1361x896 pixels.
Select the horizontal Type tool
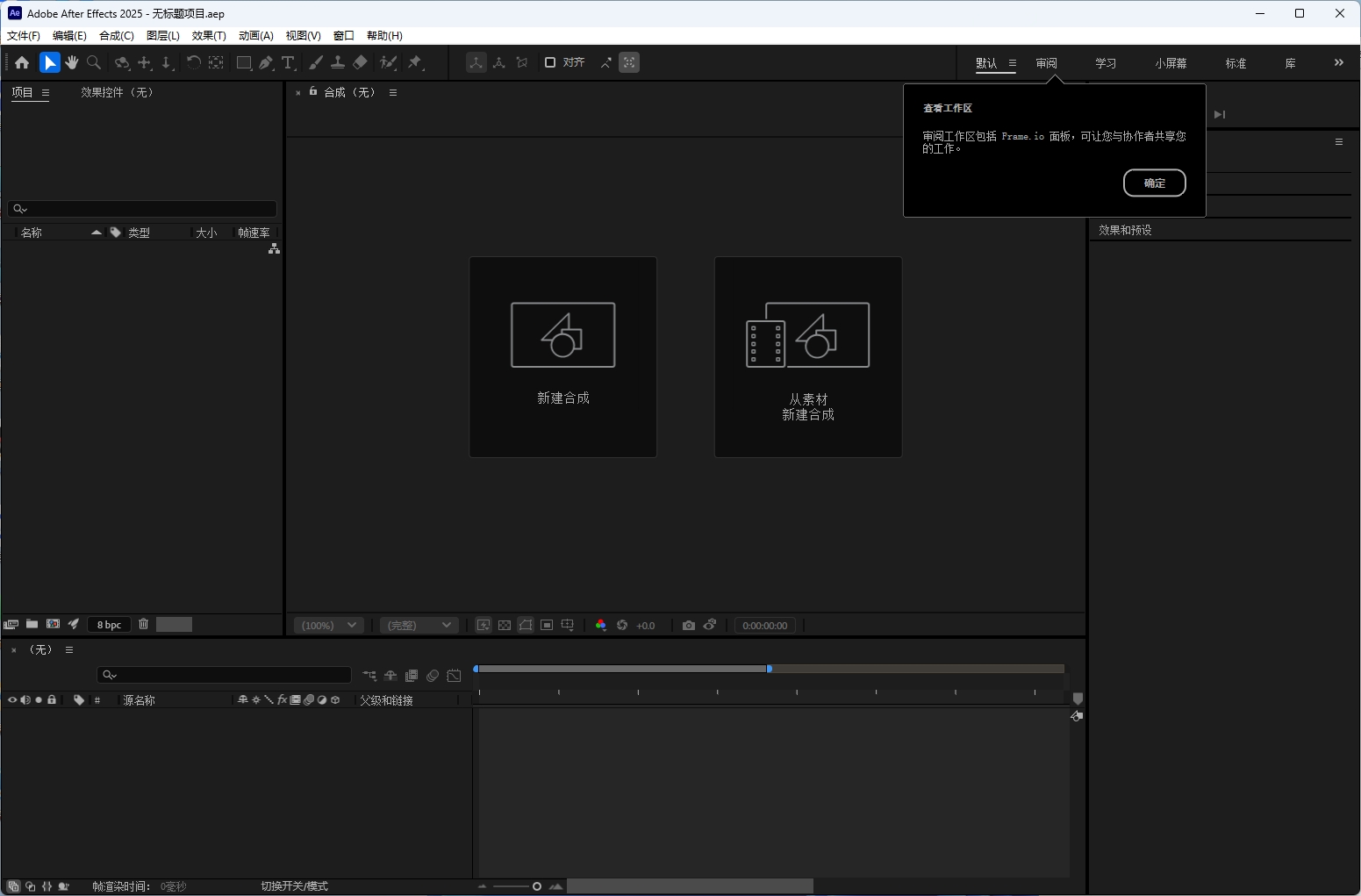[290, 62]
